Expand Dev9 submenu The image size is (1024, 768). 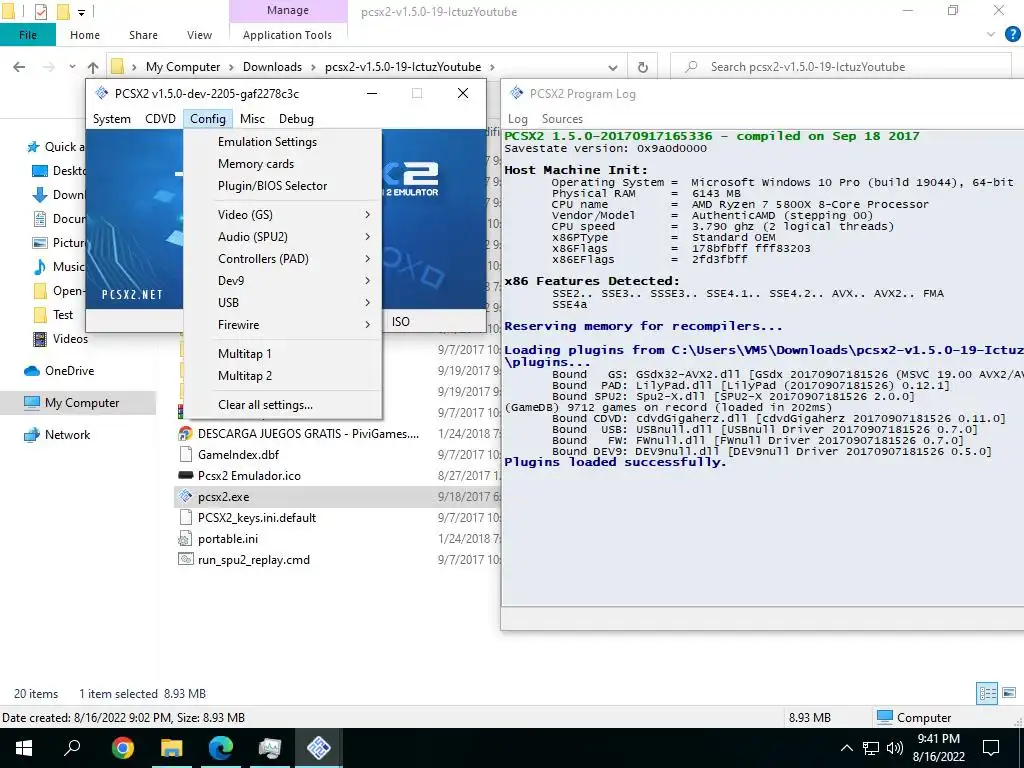tap(283, 281)
